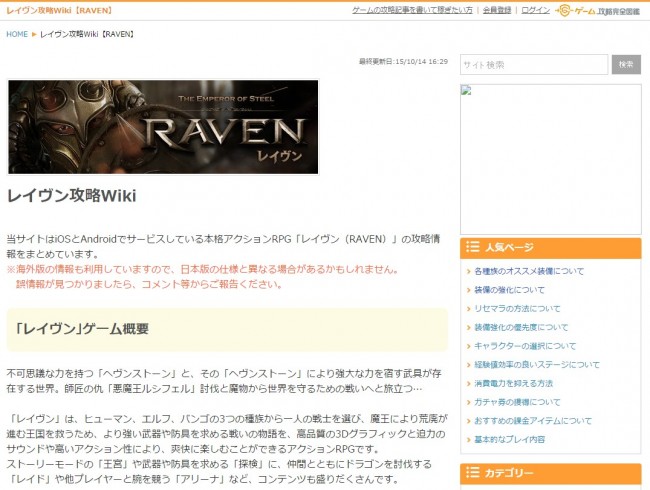650x490 pixels.
Task: Click breadcrumb text レイヴン攻略Wiki【RAVEN】
Action: click(87, 34)
